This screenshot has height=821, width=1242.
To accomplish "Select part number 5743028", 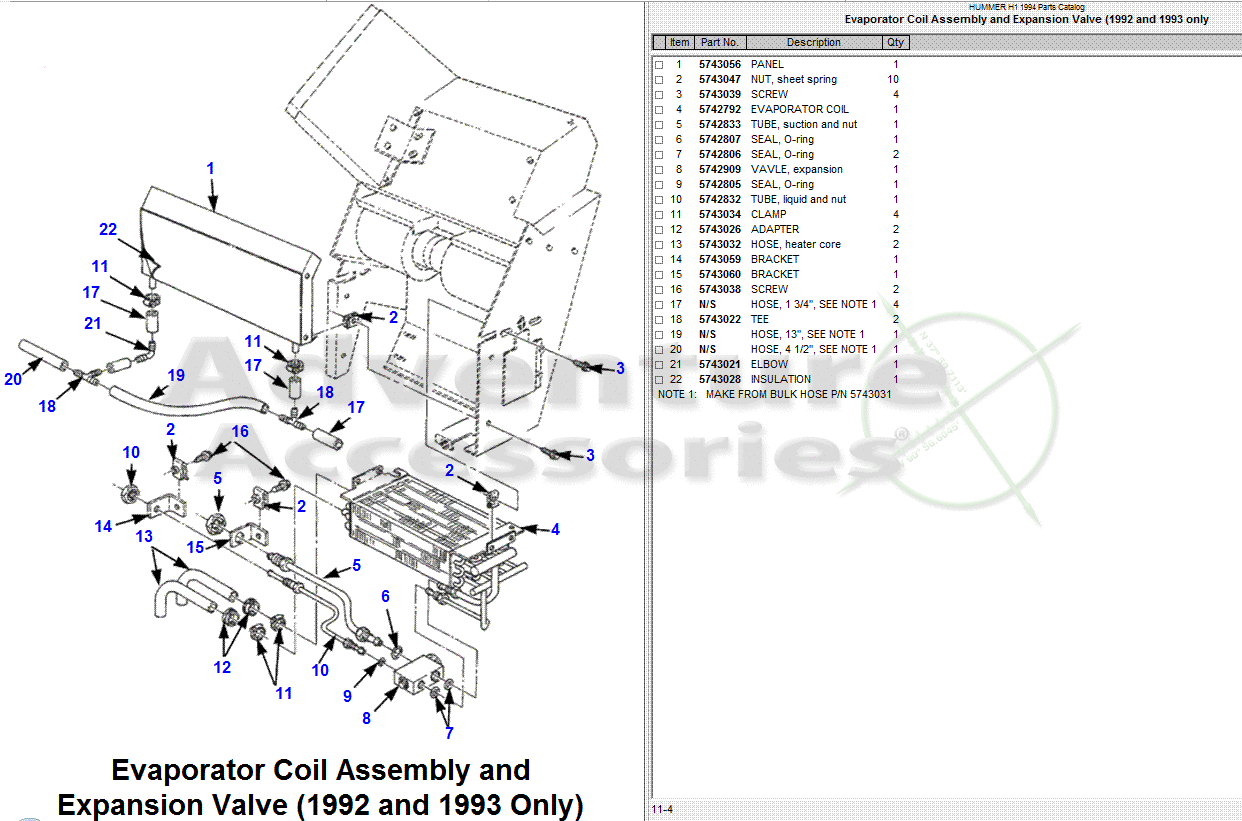I will (x=720, y=379).
